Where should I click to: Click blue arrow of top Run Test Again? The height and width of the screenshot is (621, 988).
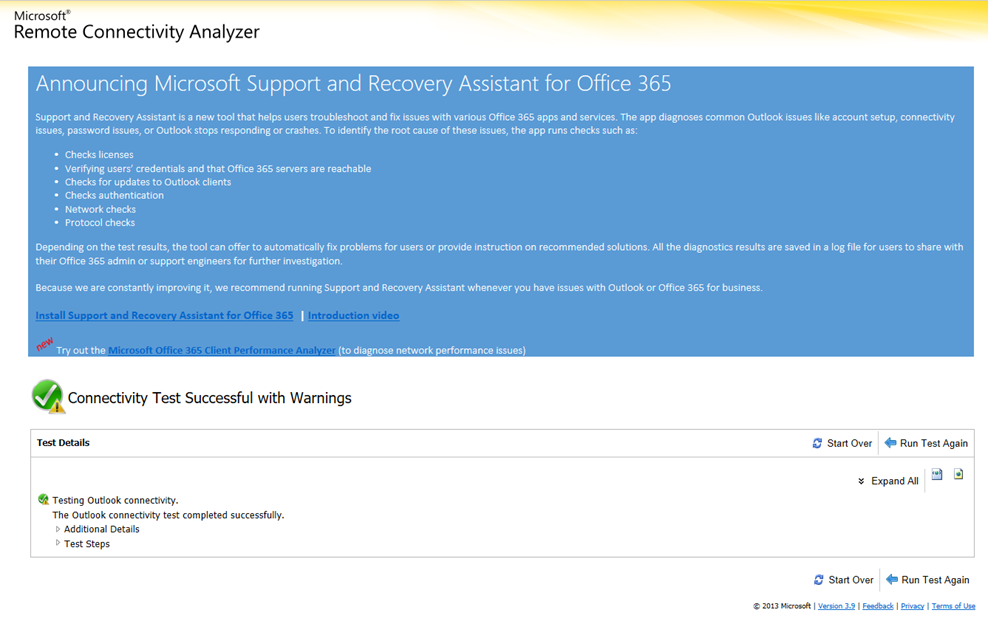(x=890, y=443)
